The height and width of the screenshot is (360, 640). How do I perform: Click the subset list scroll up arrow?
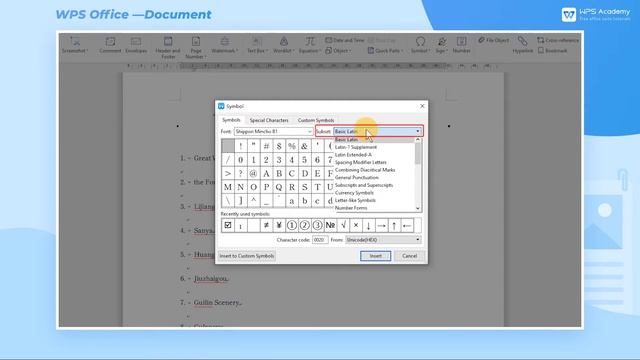pos(418,140)
